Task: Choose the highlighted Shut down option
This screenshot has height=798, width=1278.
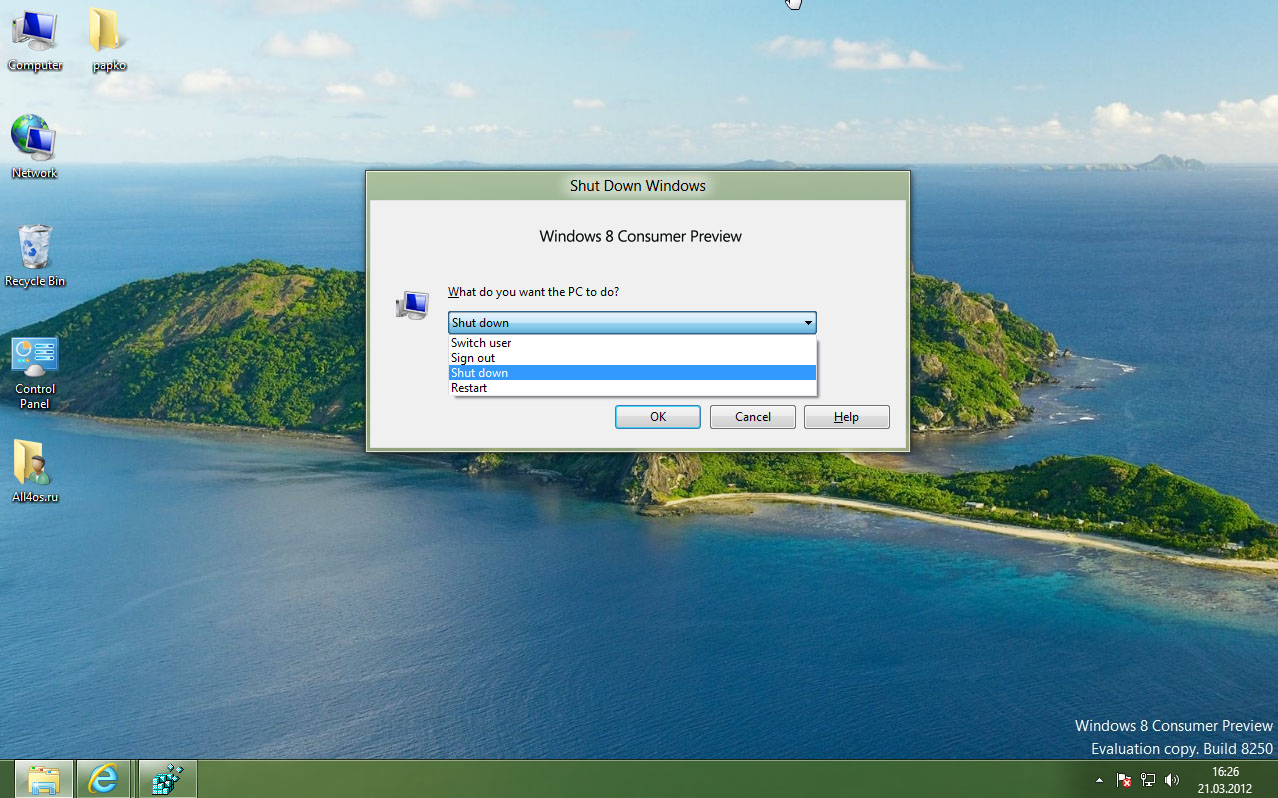Action: pyautogui.click(x=632, y=373)
